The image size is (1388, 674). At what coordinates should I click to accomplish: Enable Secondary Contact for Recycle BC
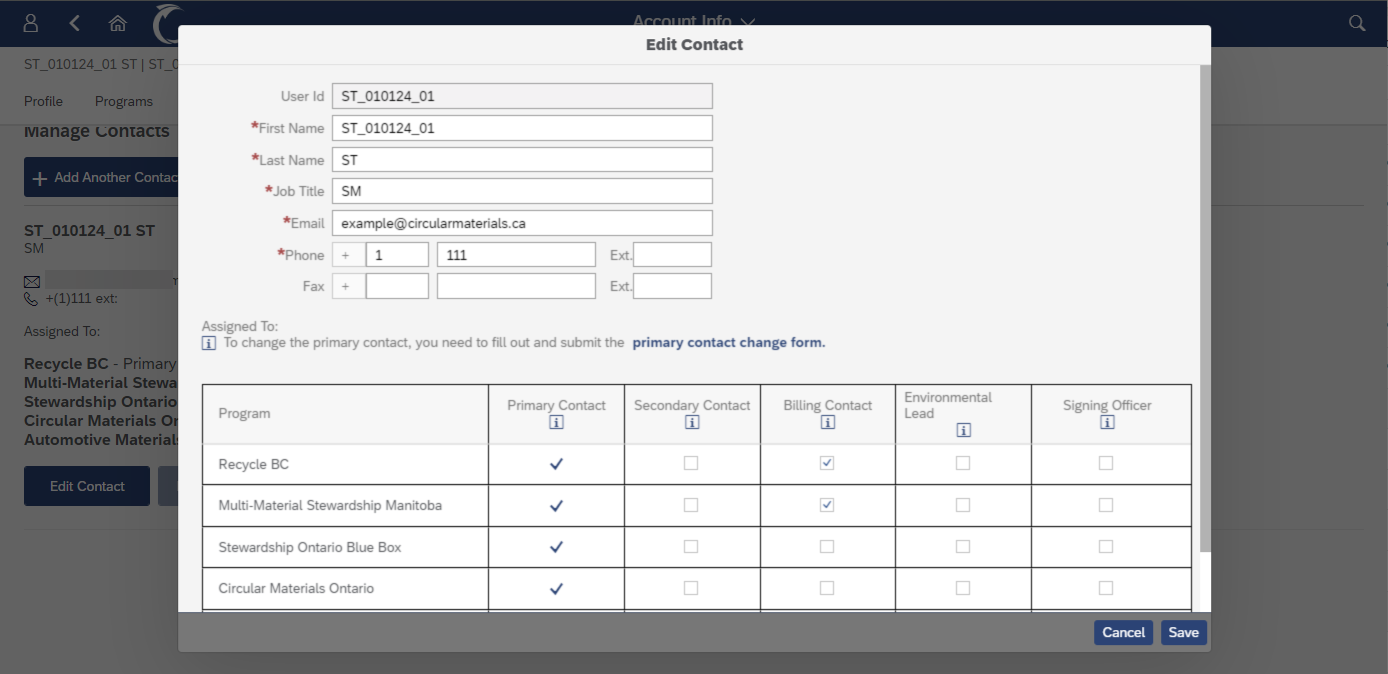click(691, 463)
